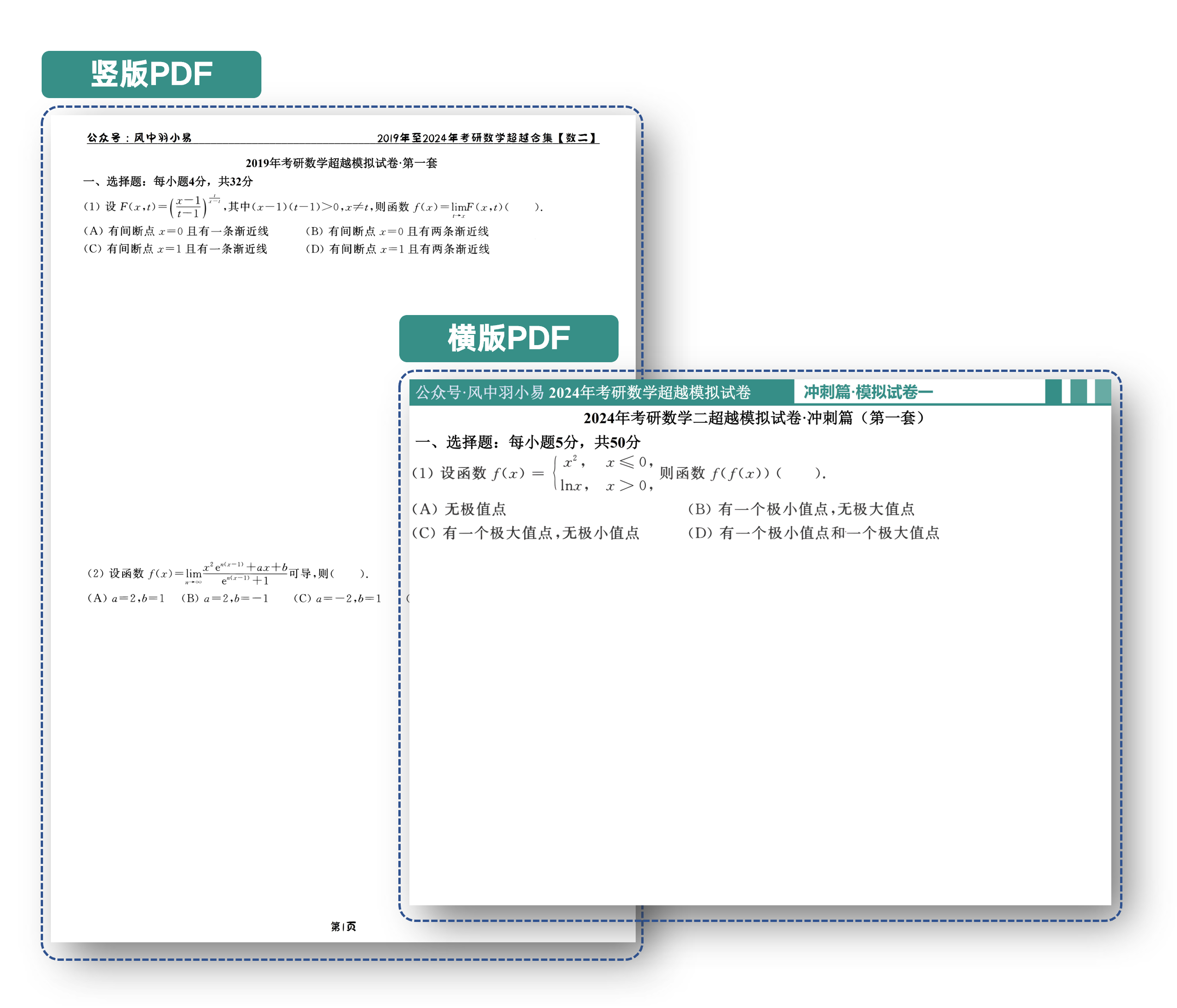Click the 一、选择题:每小题4分,共32分 heading
The width and height of the screenshot is (1177, 1008).
click(168, 181)
